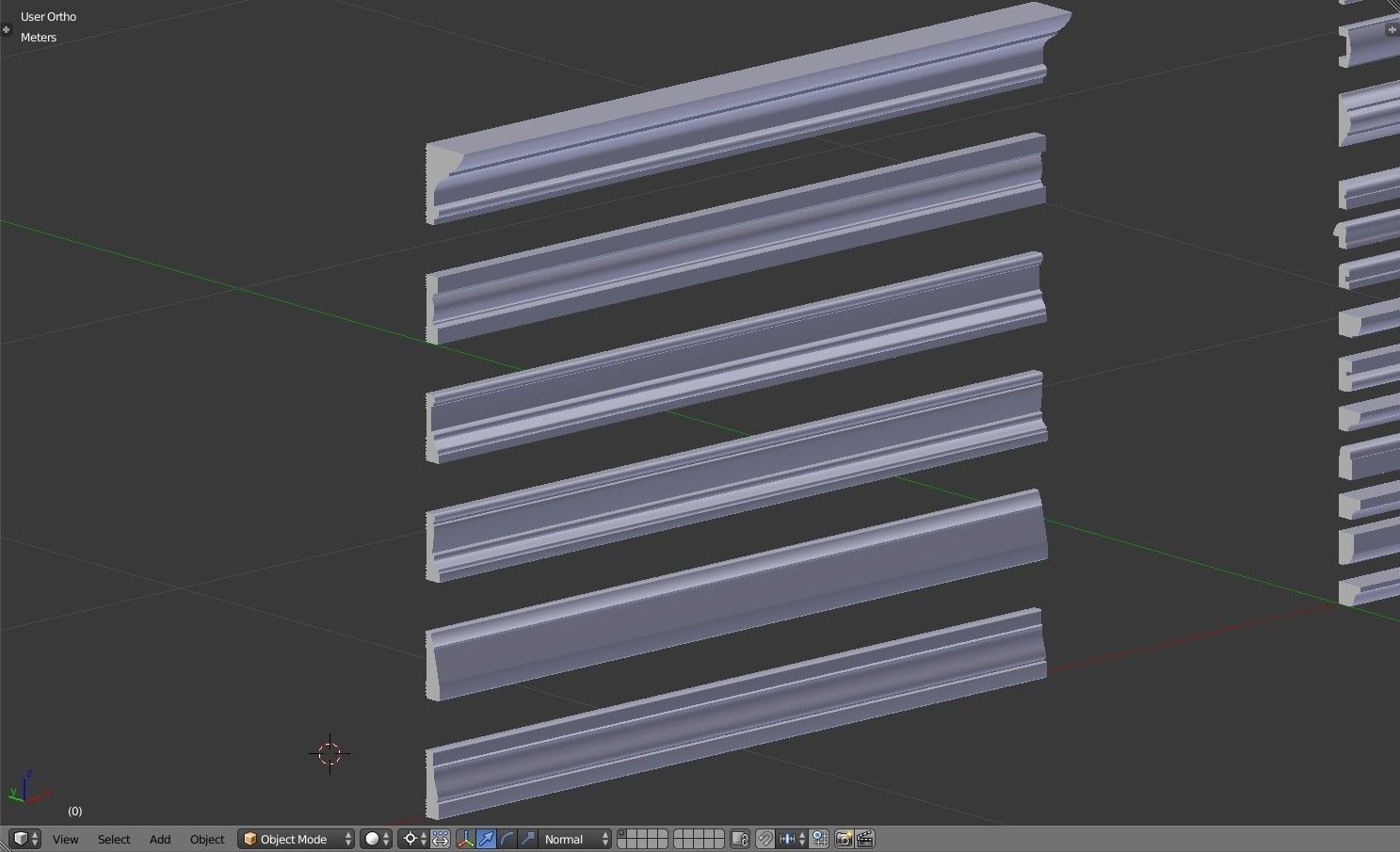Image resolution: width=1400 pixels, height=852 pixels.
Task: Open the viewport shading sphere selector
Action: coord(376,839)
